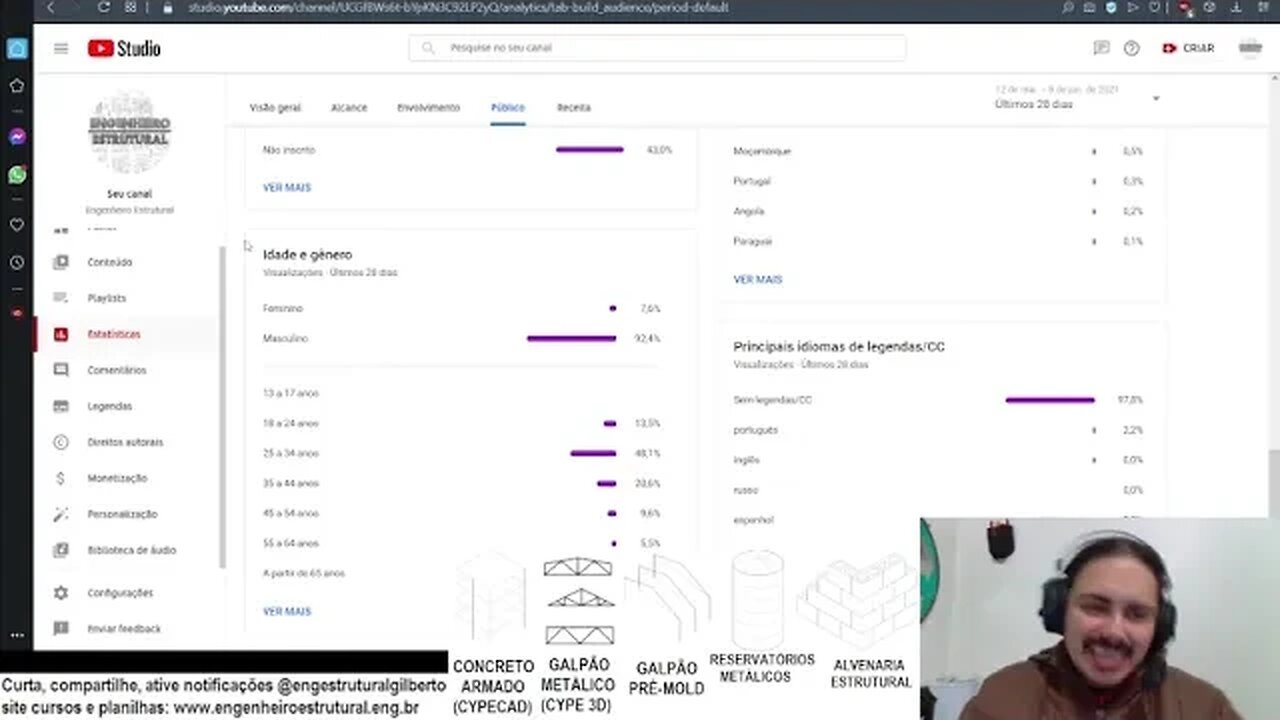Click the 18 a 24 anos label

(291, 423)
